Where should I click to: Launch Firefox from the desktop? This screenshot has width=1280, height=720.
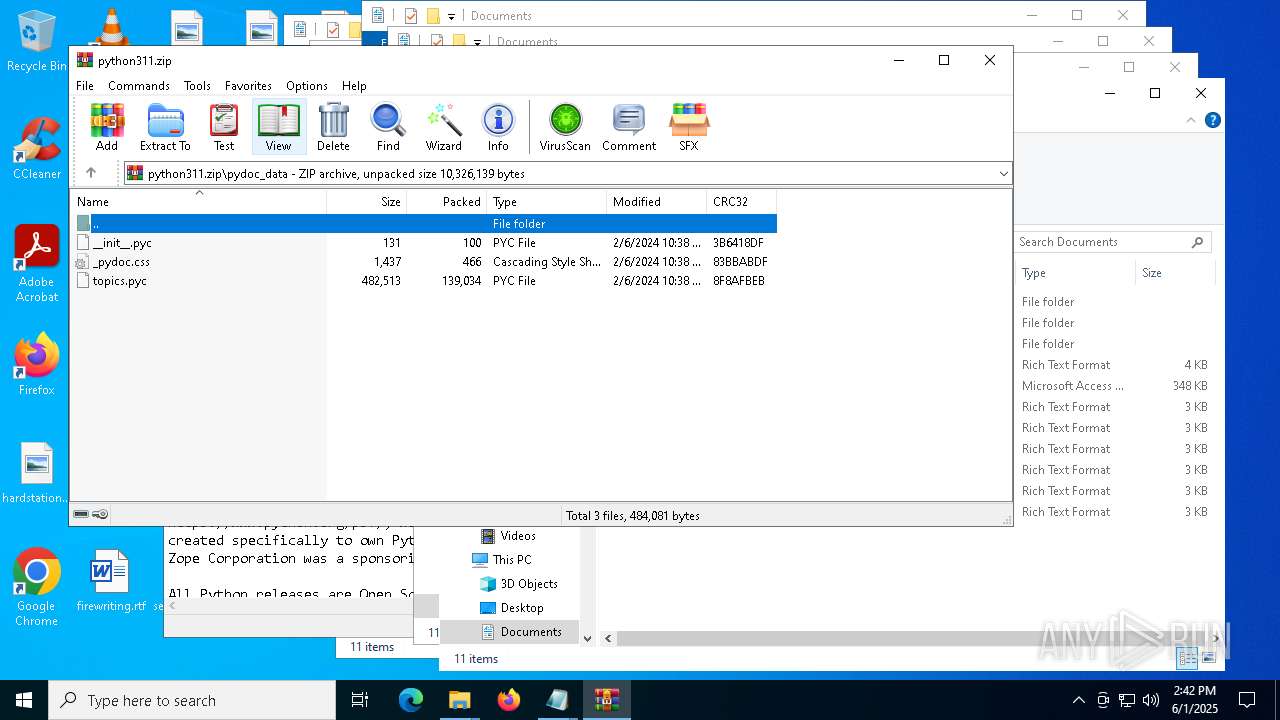pyautogui.click(x=37, y=365)
